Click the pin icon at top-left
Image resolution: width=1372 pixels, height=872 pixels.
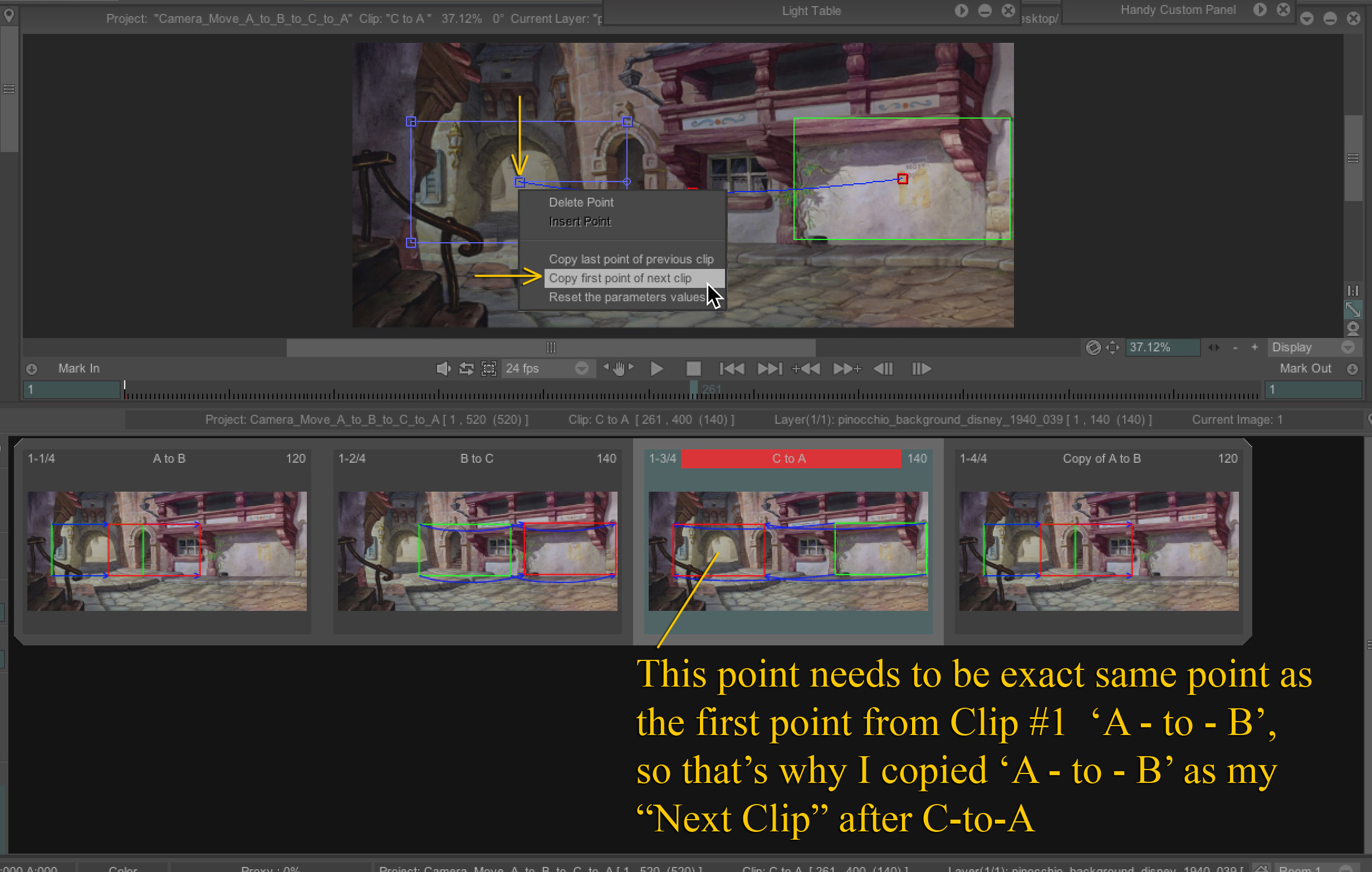pyautogui.click(x=8, y=15)
